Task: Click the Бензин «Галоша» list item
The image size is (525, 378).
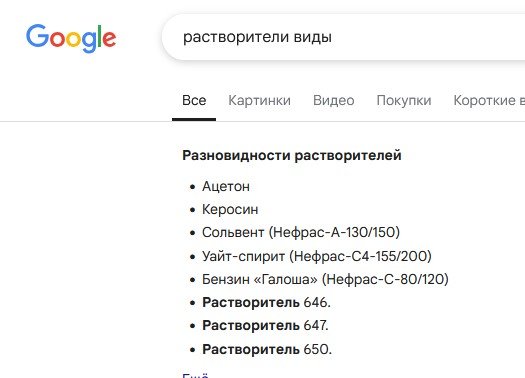Action: click(x=325, y=279)
